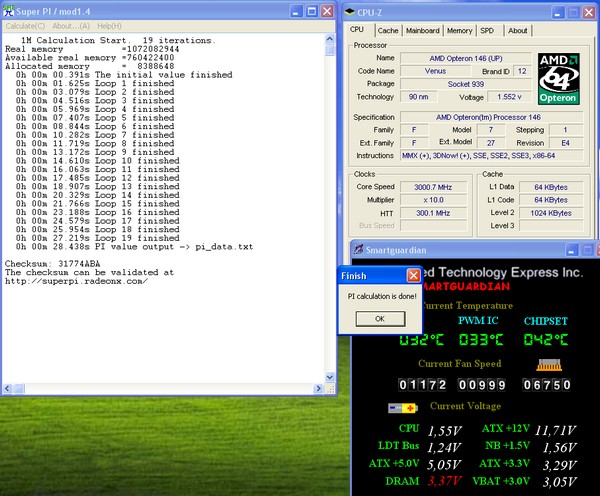Click the LDT Bus voltage 1,24V
The width and height of the screenshot is (600, 496).
(445, 447)
